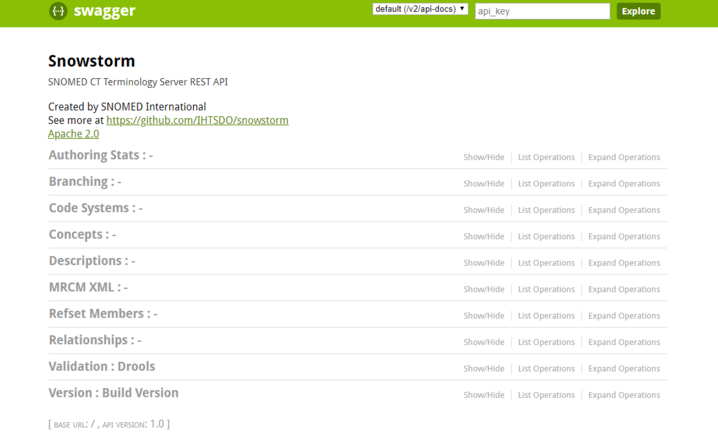The height and width of the screenshot is (441, 718).
Task: Click Show/Hide for Version : Build Version
Action: tap(484, 395)
